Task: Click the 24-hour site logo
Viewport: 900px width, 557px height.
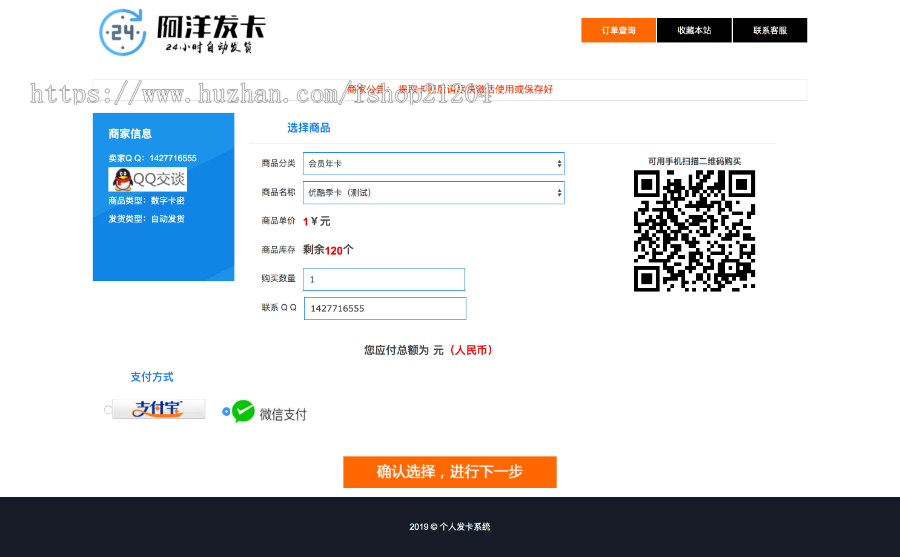Action: 123,32
